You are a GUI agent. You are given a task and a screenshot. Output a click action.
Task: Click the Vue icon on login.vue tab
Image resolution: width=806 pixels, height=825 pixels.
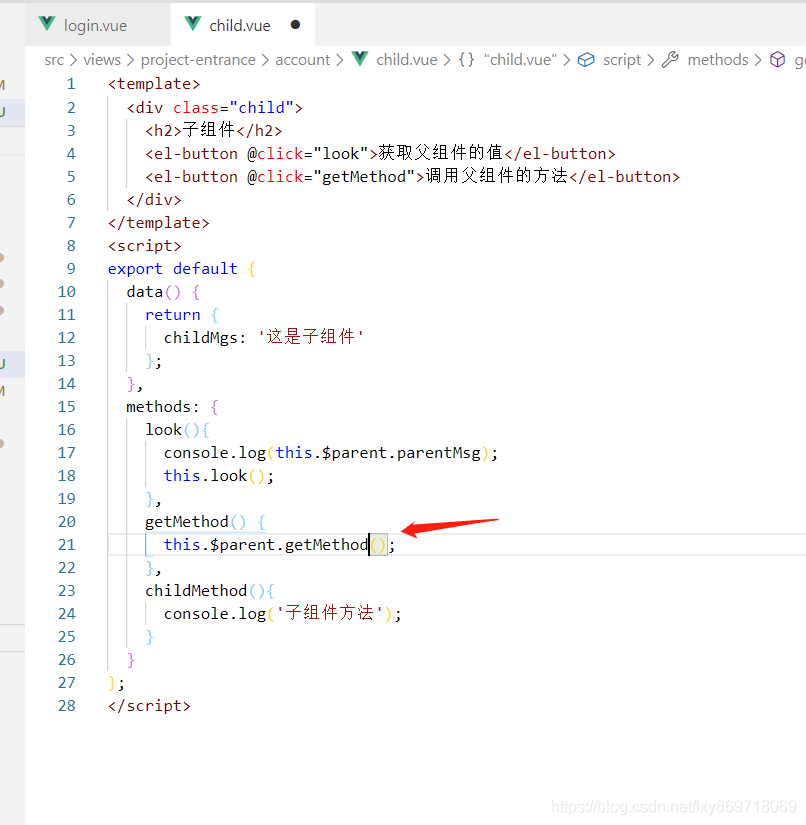pos(47,24)
